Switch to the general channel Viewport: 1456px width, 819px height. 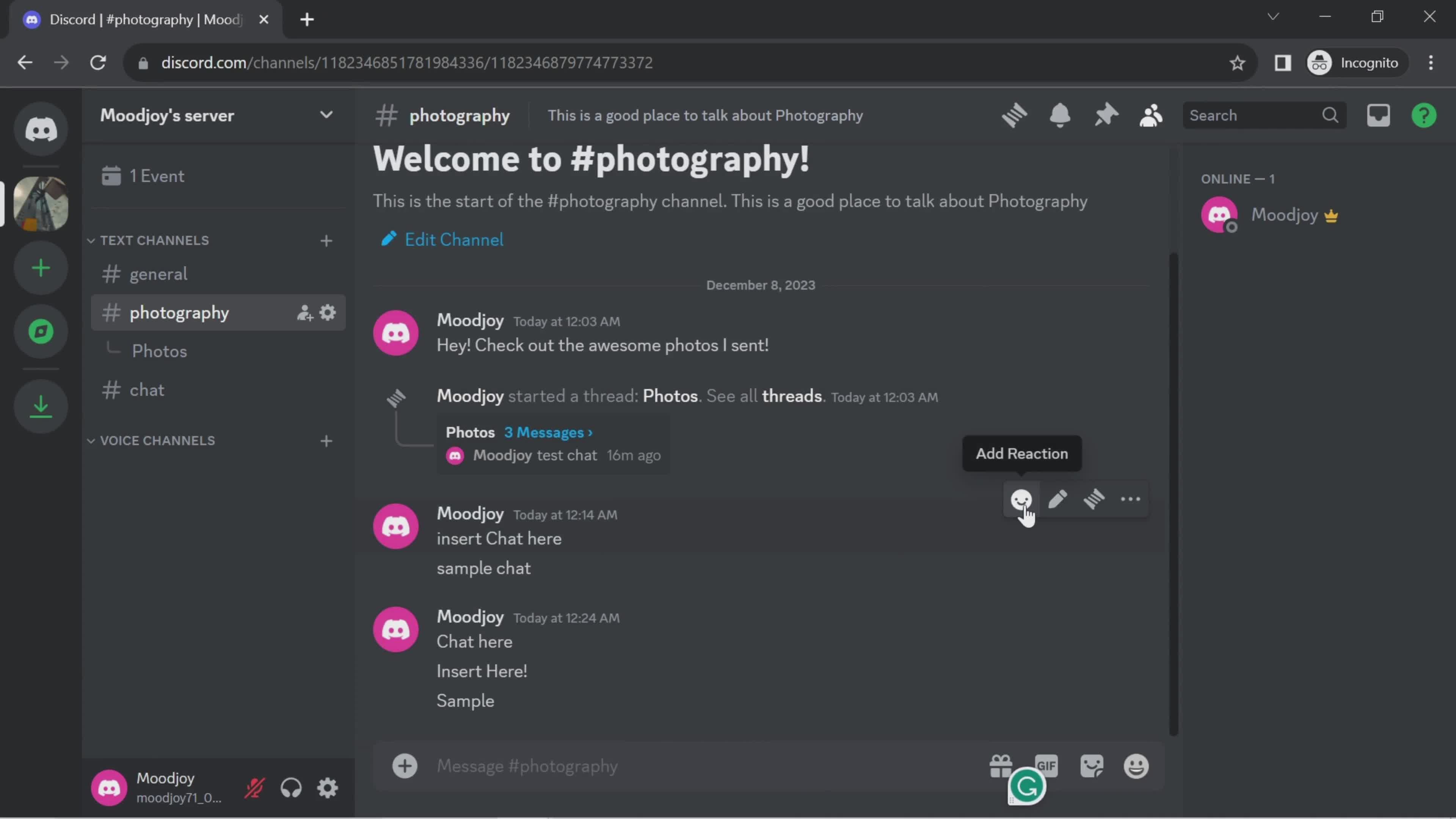218,274
